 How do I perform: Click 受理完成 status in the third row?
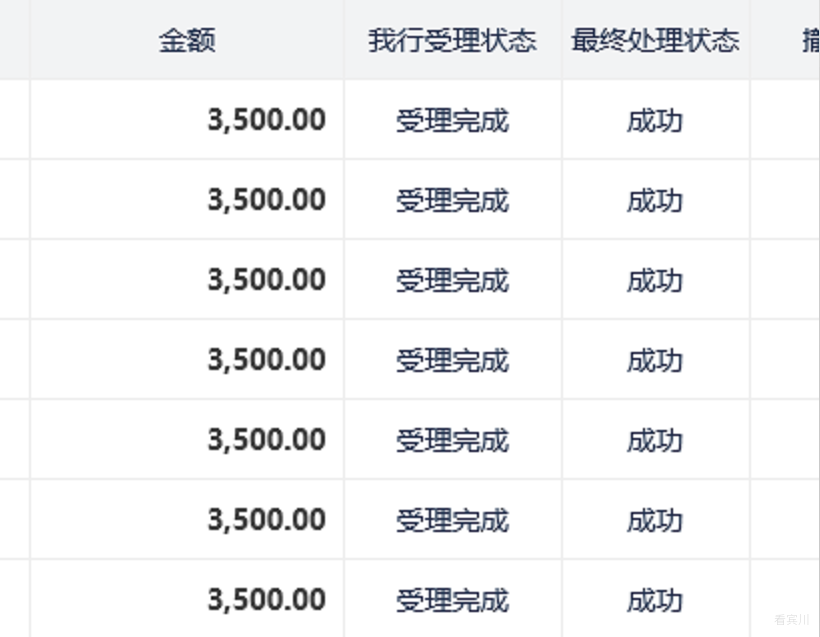(x=452, y=281)
